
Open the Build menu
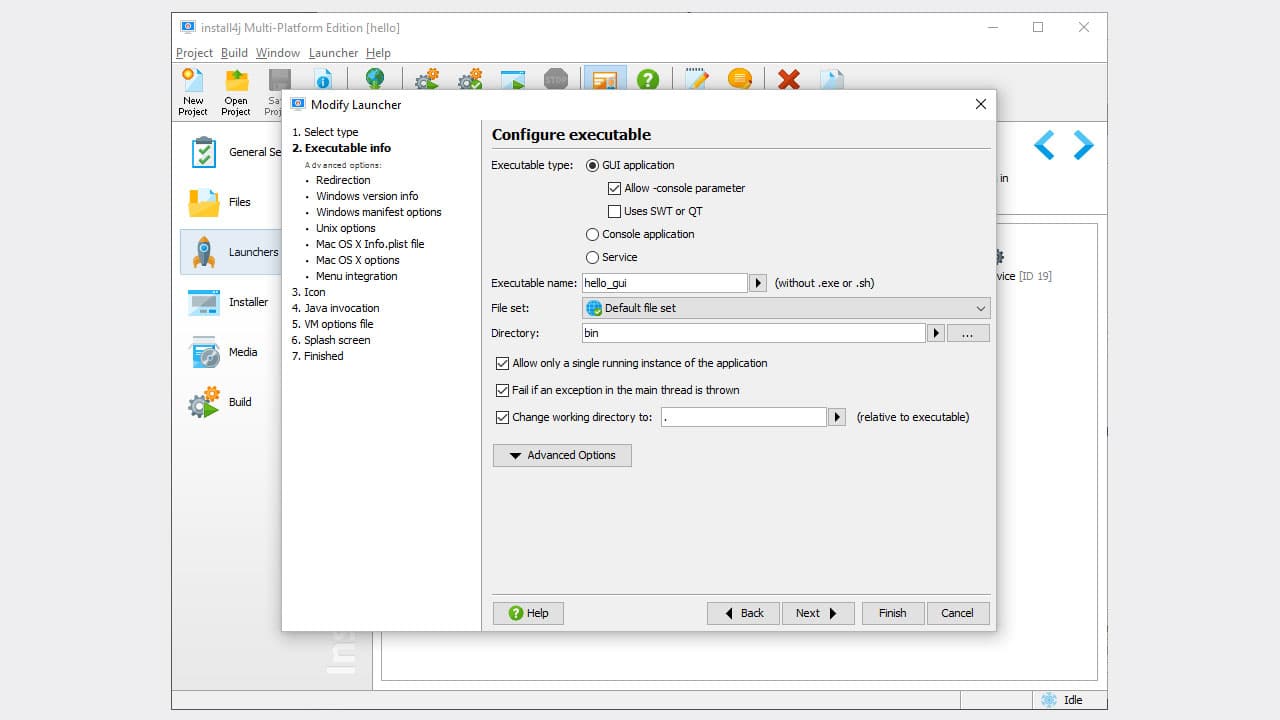pyautogui.click(x=233, y=53)
